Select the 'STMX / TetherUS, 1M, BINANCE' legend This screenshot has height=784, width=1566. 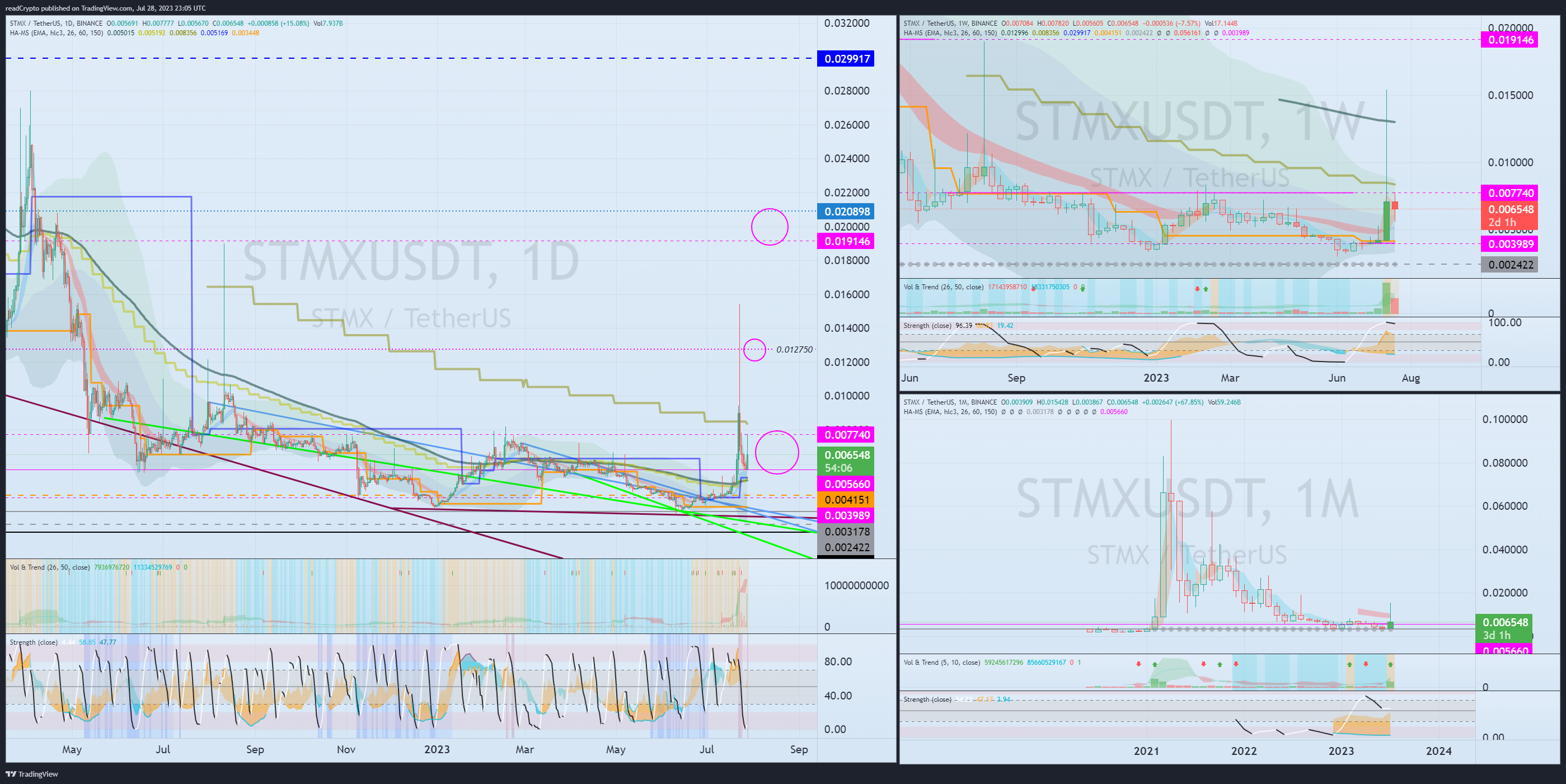[x=950, y=402]
